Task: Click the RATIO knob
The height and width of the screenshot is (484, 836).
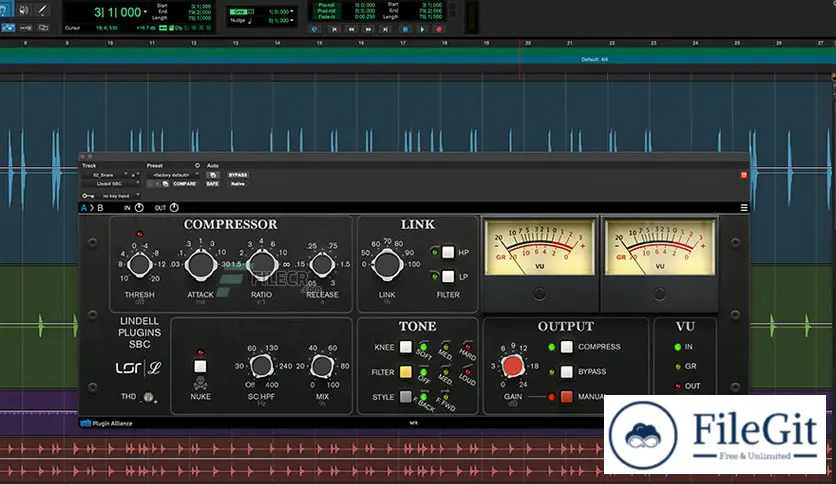Action: click(x=262, y=265)
